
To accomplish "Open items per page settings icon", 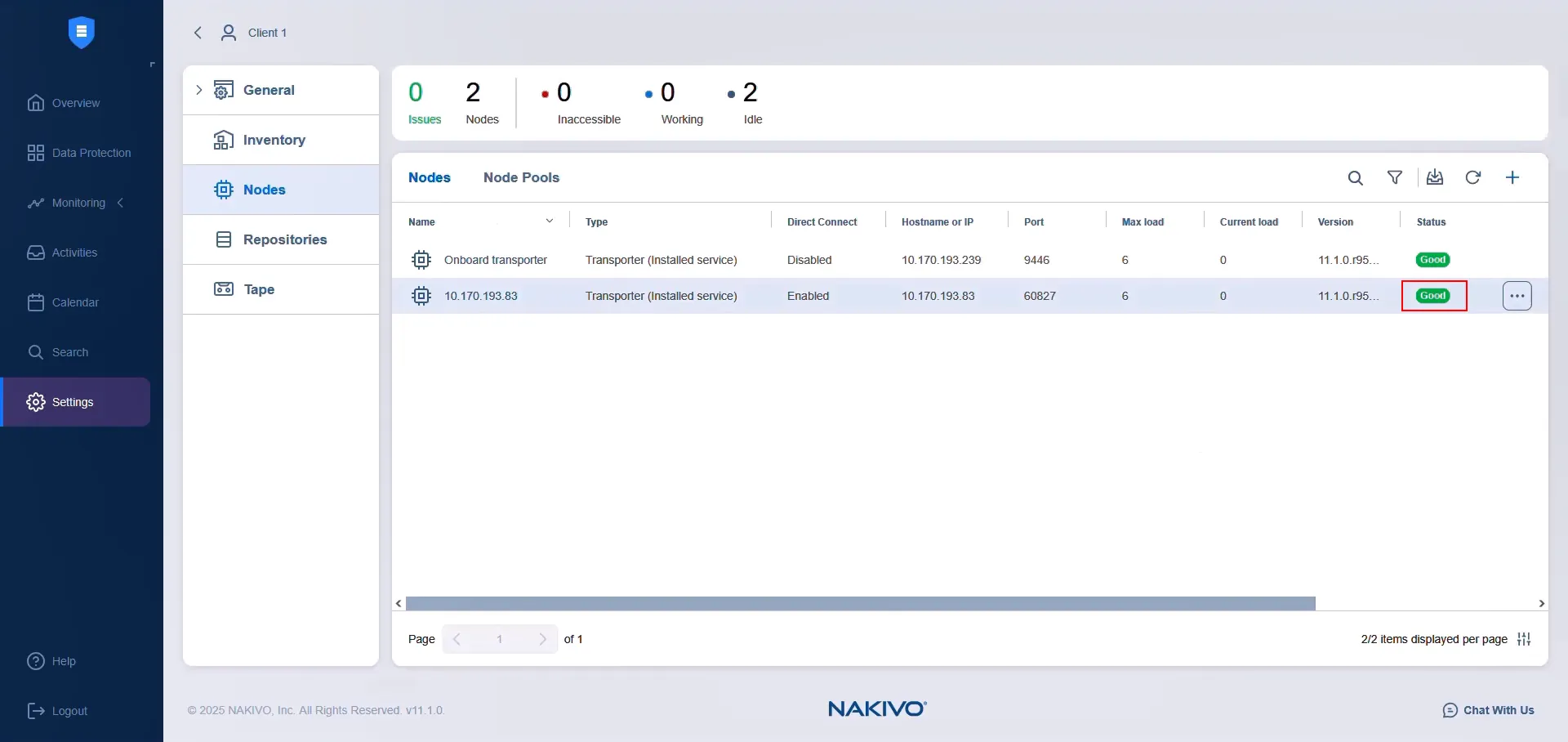I will pos(1524,639).
